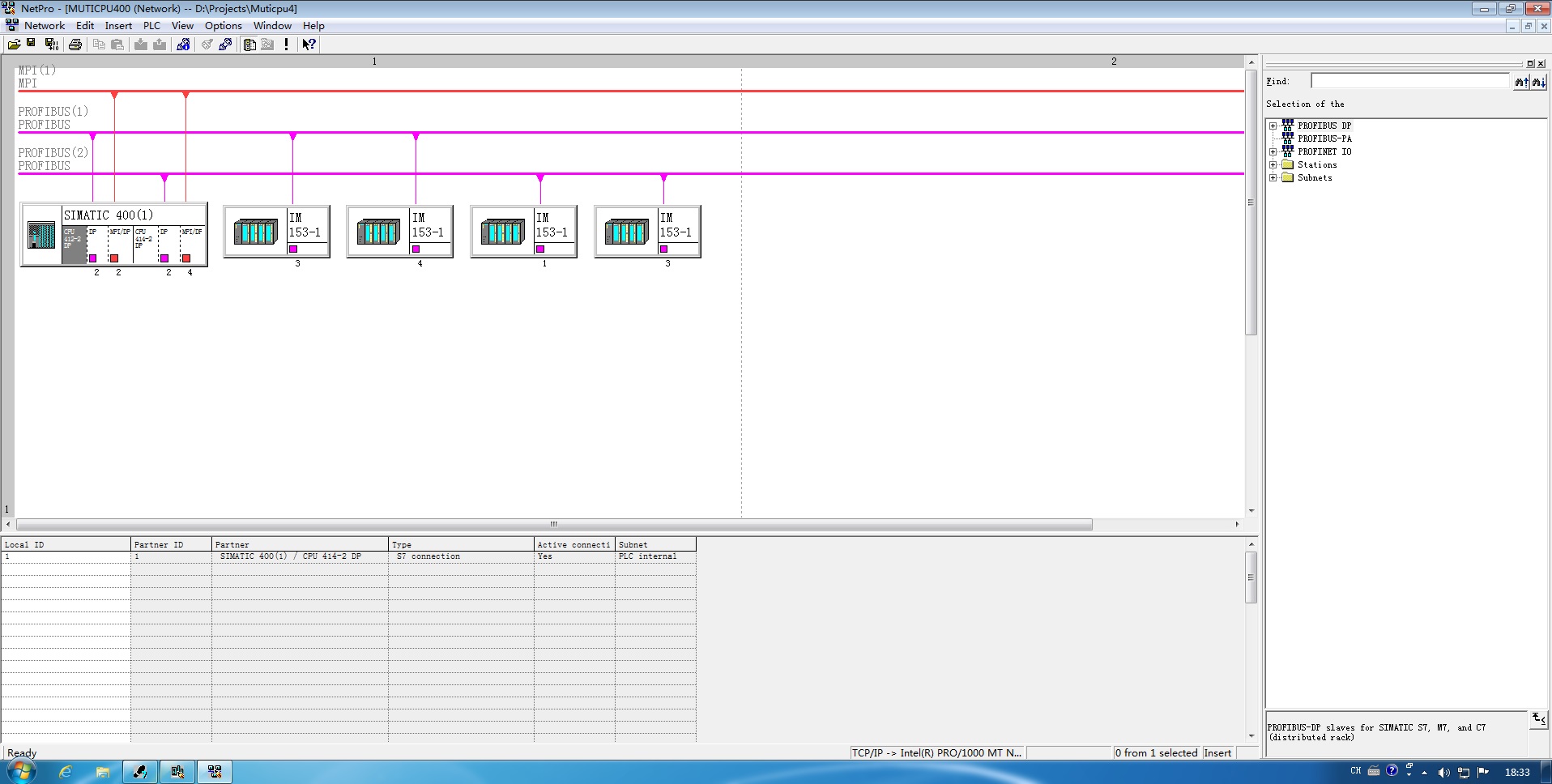Click the Copy toolbar icon

(99, 45)
